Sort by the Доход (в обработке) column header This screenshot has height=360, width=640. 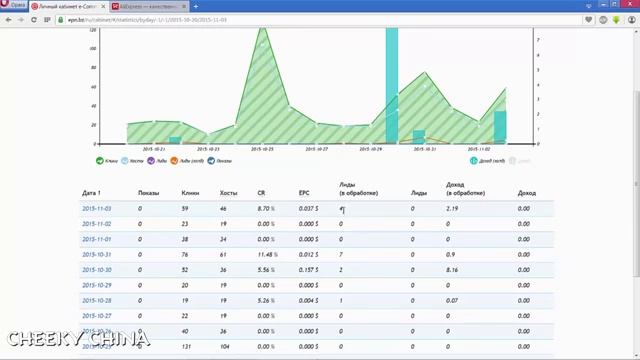pos(465,189)
